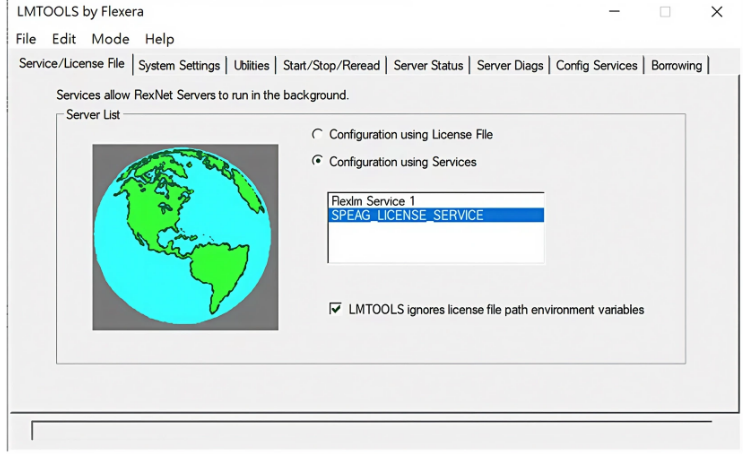Minimize the LMTOOLS window
The height and width of the screenshot is (456, 753).
pyautogui.click(x=612, y=12)
